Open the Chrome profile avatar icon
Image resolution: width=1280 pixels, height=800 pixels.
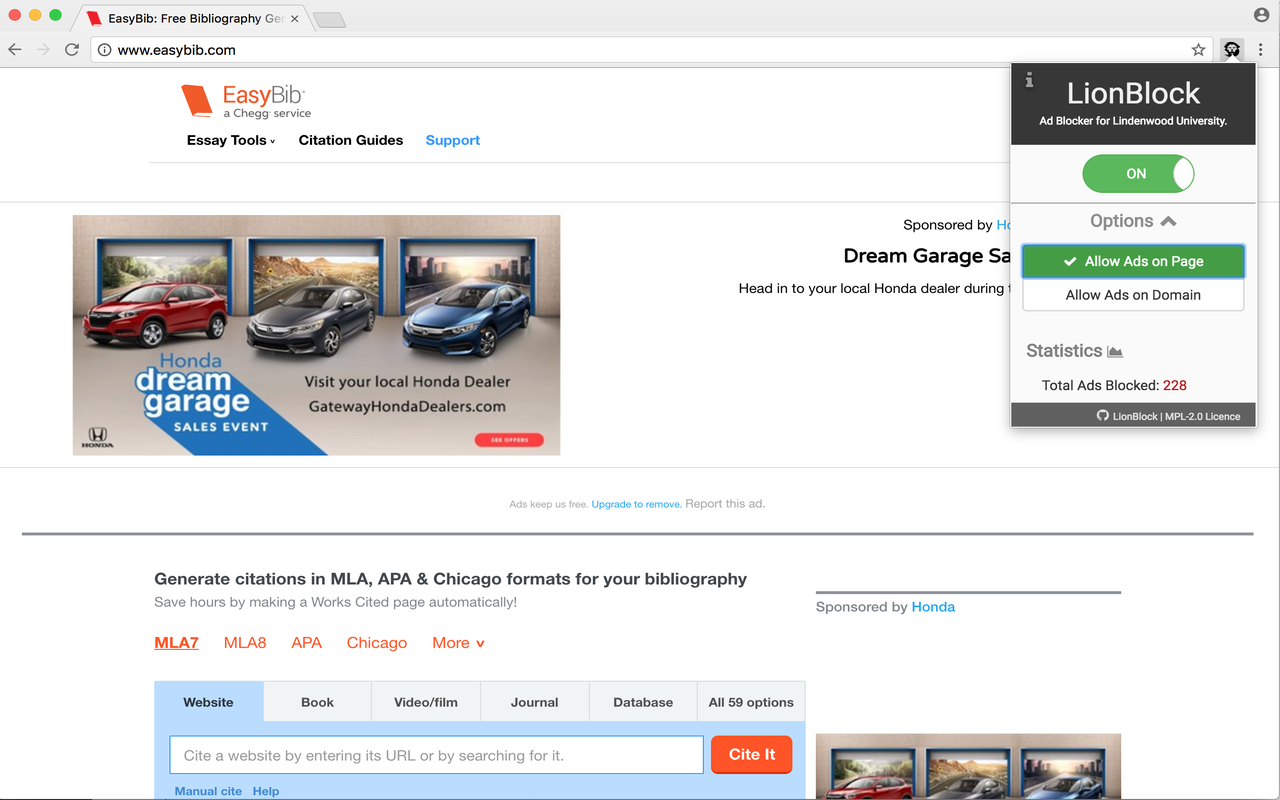click(1261, 15)
